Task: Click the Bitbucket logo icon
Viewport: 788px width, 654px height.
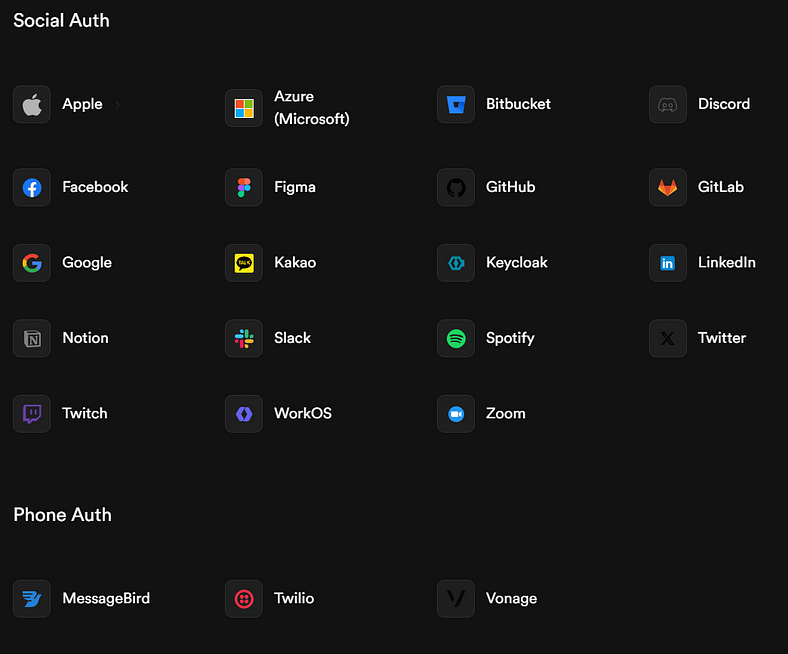Action: pyautogui.click(x=456, y=105)
